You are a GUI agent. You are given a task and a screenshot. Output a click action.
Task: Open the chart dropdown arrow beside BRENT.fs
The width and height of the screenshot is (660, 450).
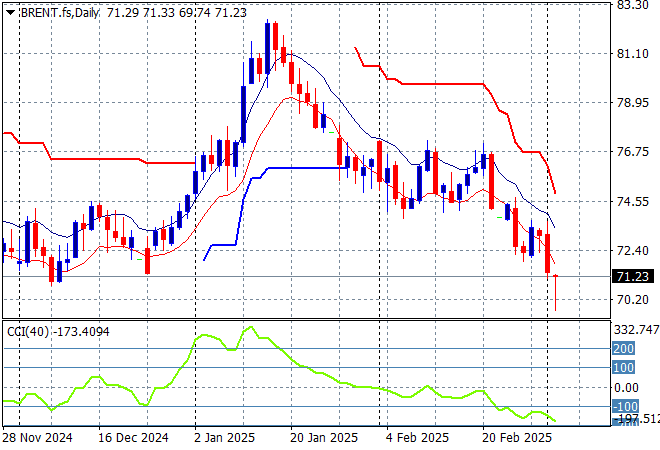(x=10, y=10)
